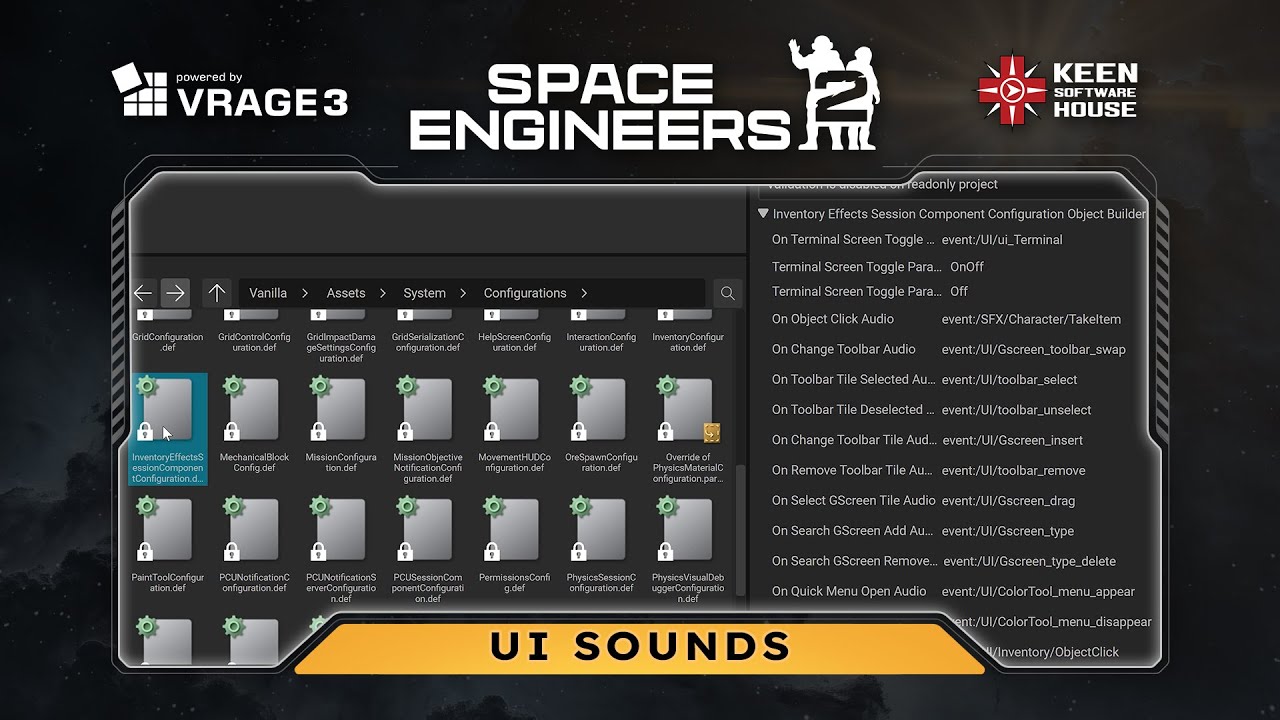Click event:/UI/toolbar_remove value
The image size is (1280, 720).
click(x=1014, y=470)
